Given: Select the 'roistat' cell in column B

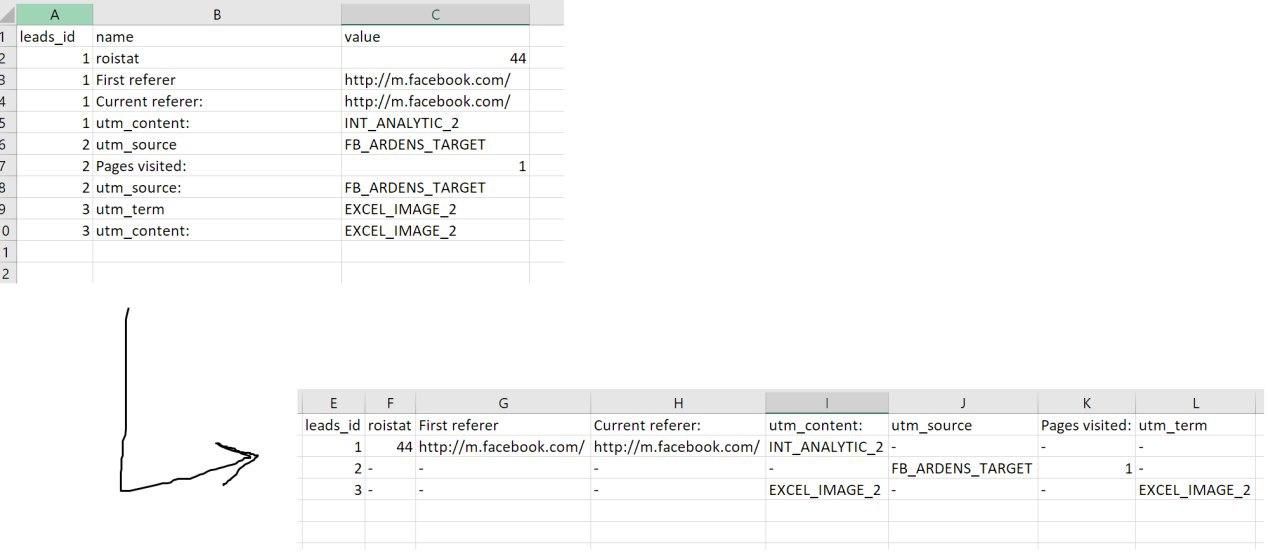Looking at the screenshot, I should [217, 58].
